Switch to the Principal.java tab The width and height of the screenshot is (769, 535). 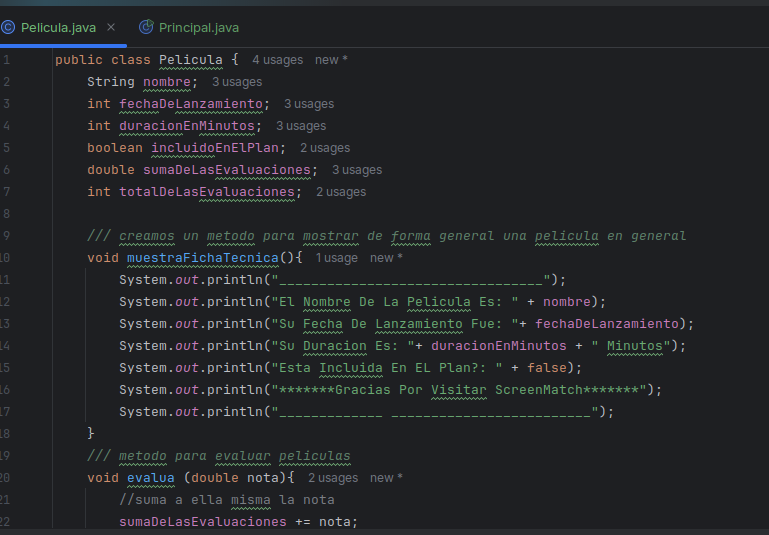(x=198, y=28)
